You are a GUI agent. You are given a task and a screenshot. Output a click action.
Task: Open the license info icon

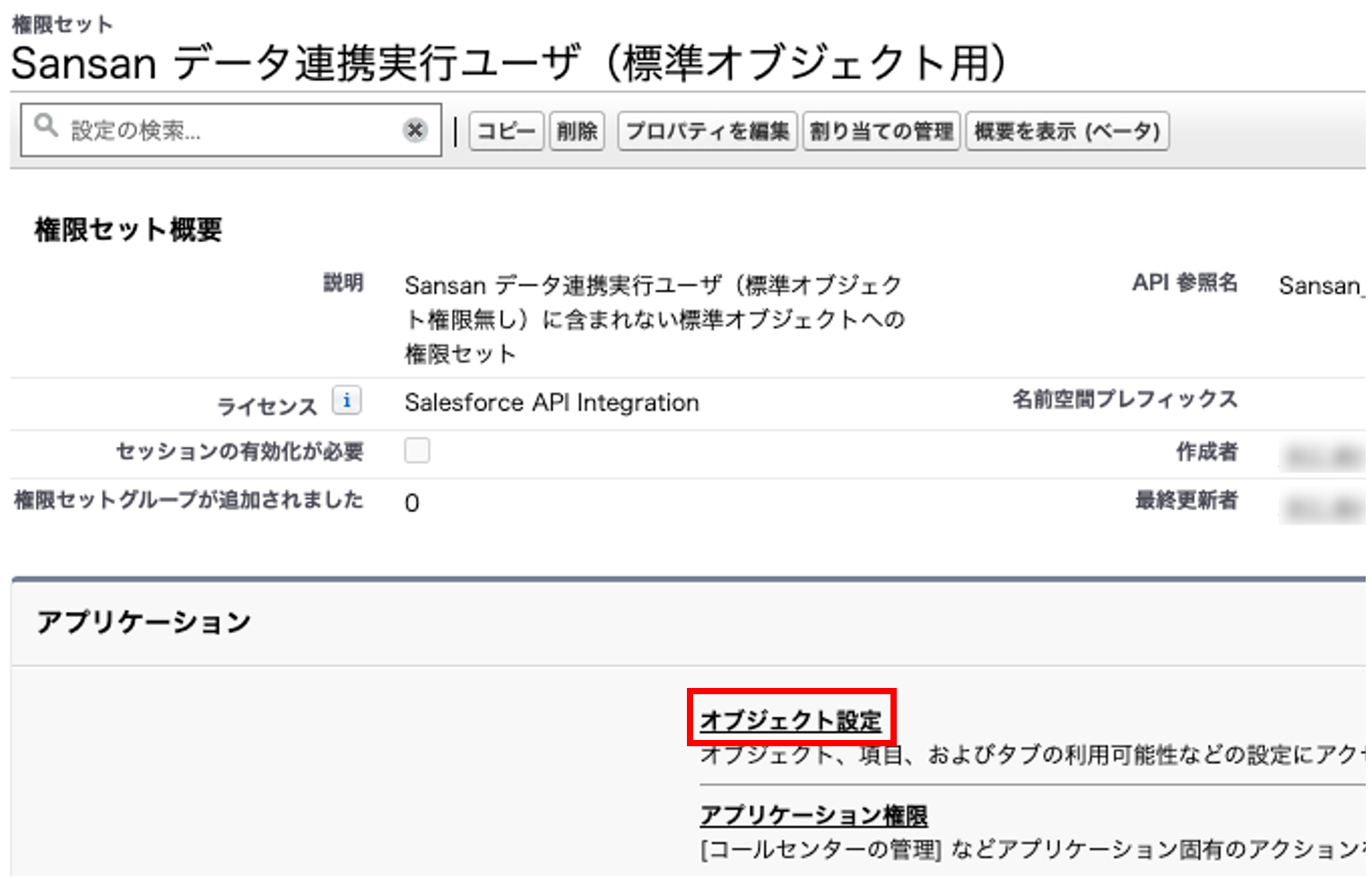(x=346, y=400)
